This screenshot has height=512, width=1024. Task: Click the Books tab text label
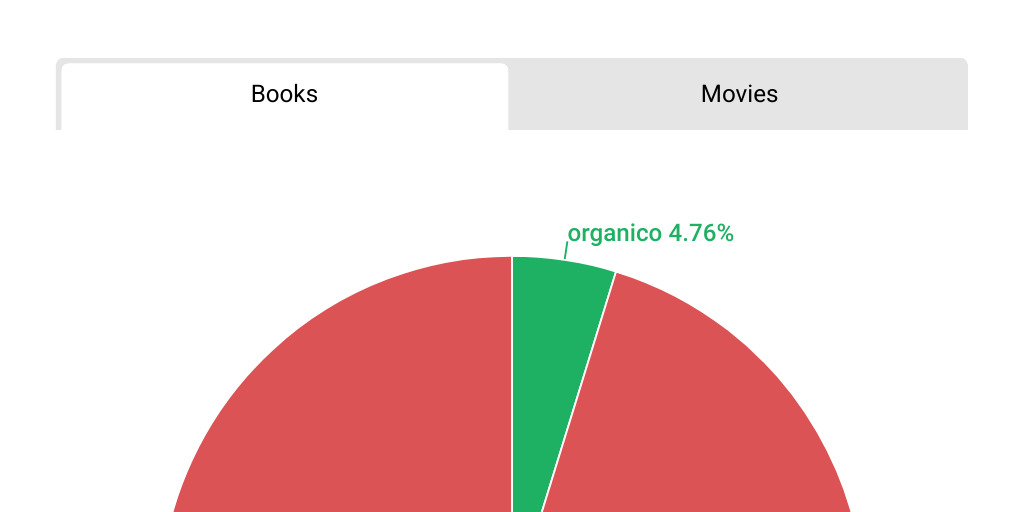tap(284, 94)
